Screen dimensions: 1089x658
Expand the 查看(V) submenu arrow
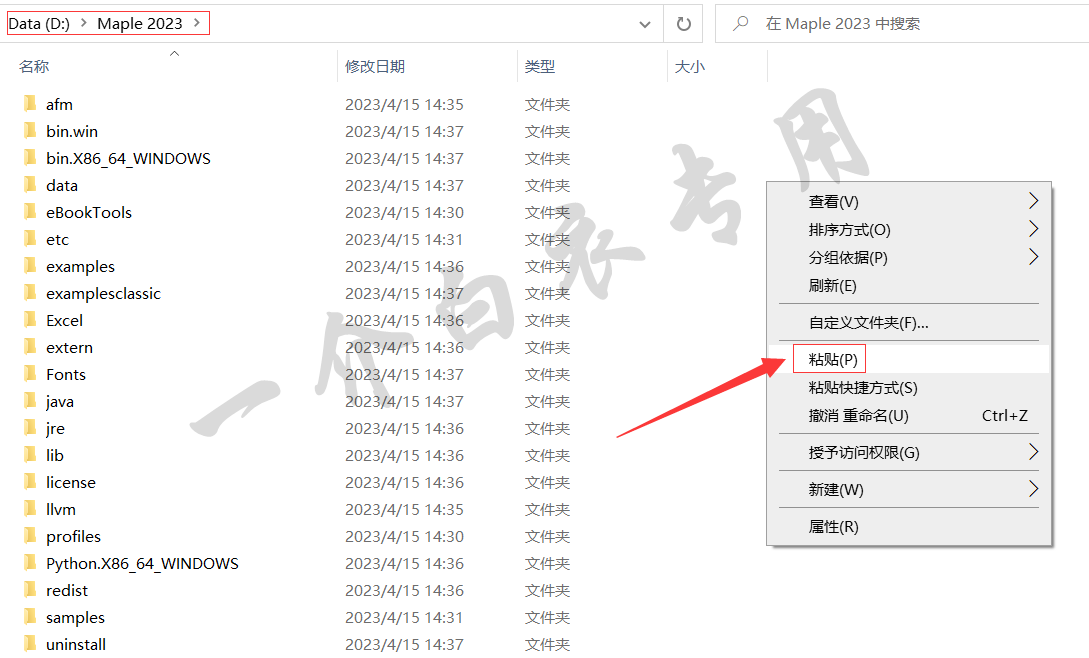tap(1033, 201)
